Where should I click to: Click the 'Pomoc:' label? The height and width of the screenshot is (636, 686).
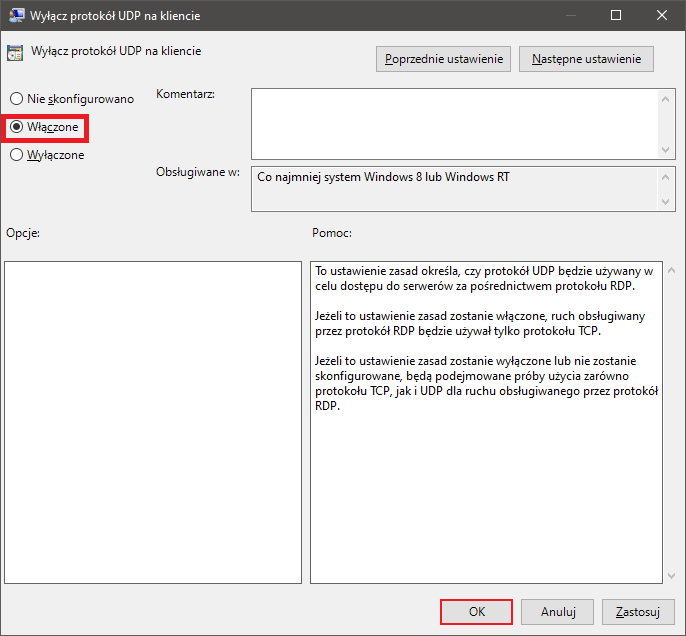(332, 233)
